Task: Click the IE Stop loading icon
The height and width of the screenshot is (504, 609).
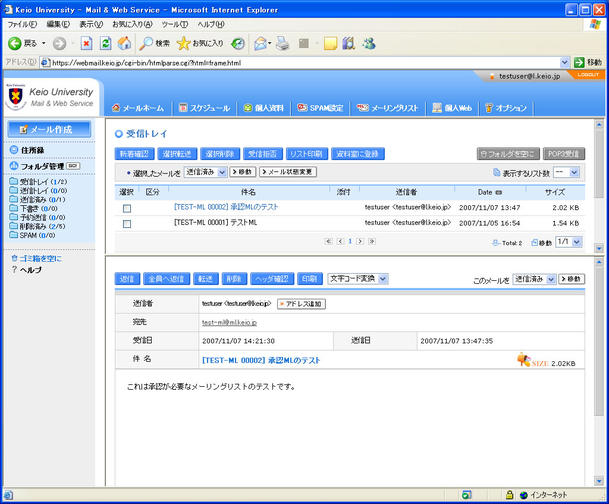Action: [86, 44]
